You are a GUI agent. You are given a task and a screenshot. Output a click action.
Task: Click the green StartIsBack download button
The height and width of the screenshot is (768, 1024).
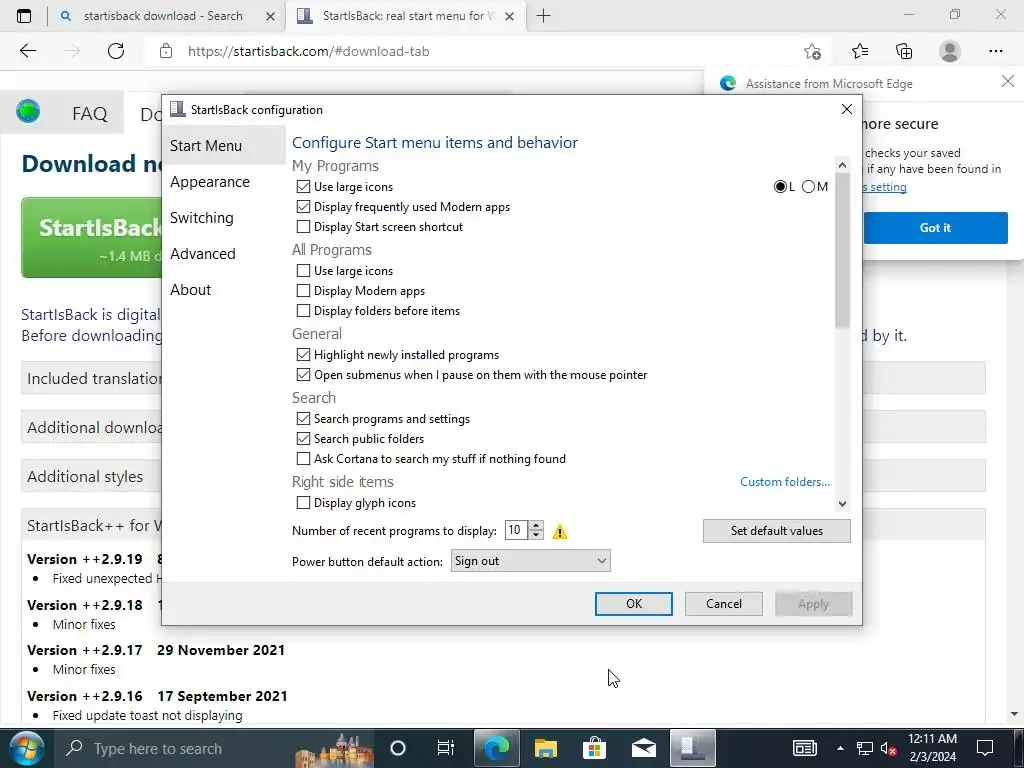point(91,238)
